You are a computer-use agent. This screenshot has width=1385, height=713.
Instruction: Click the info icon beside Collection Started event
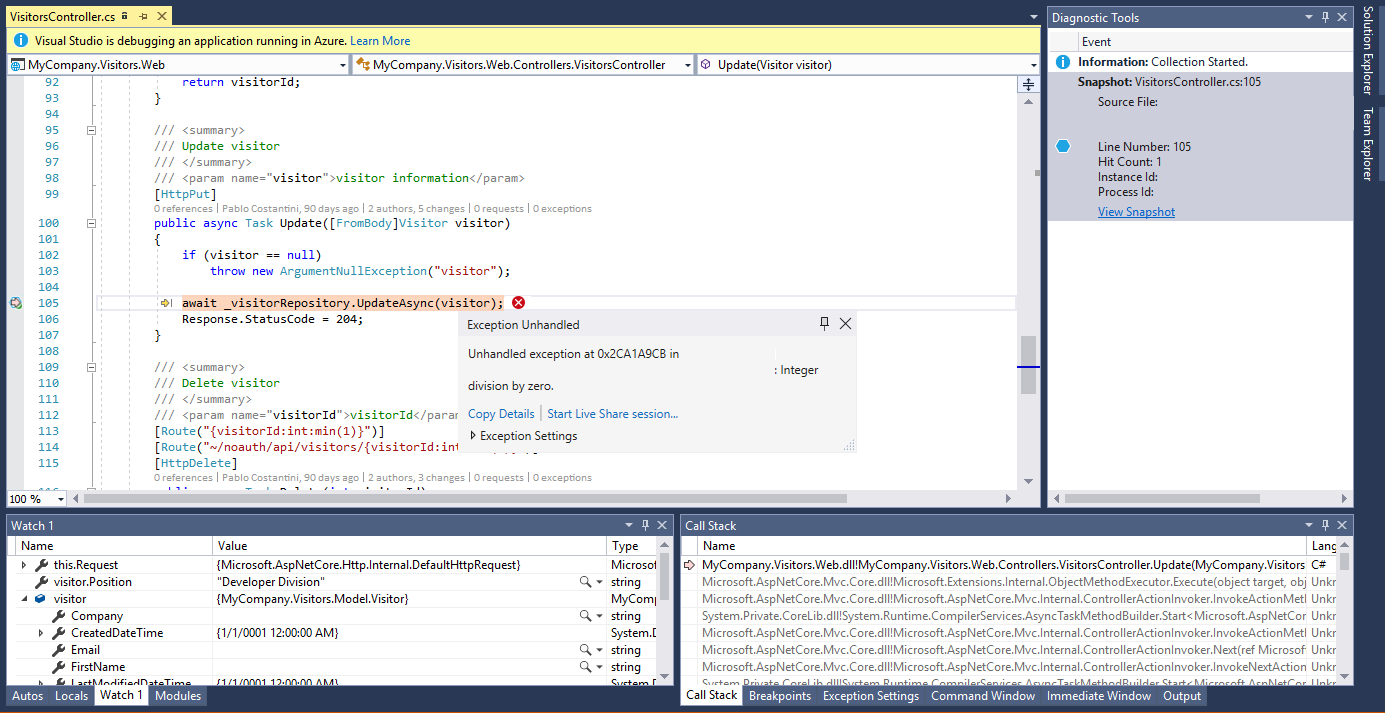click(x=1062, y=61)
